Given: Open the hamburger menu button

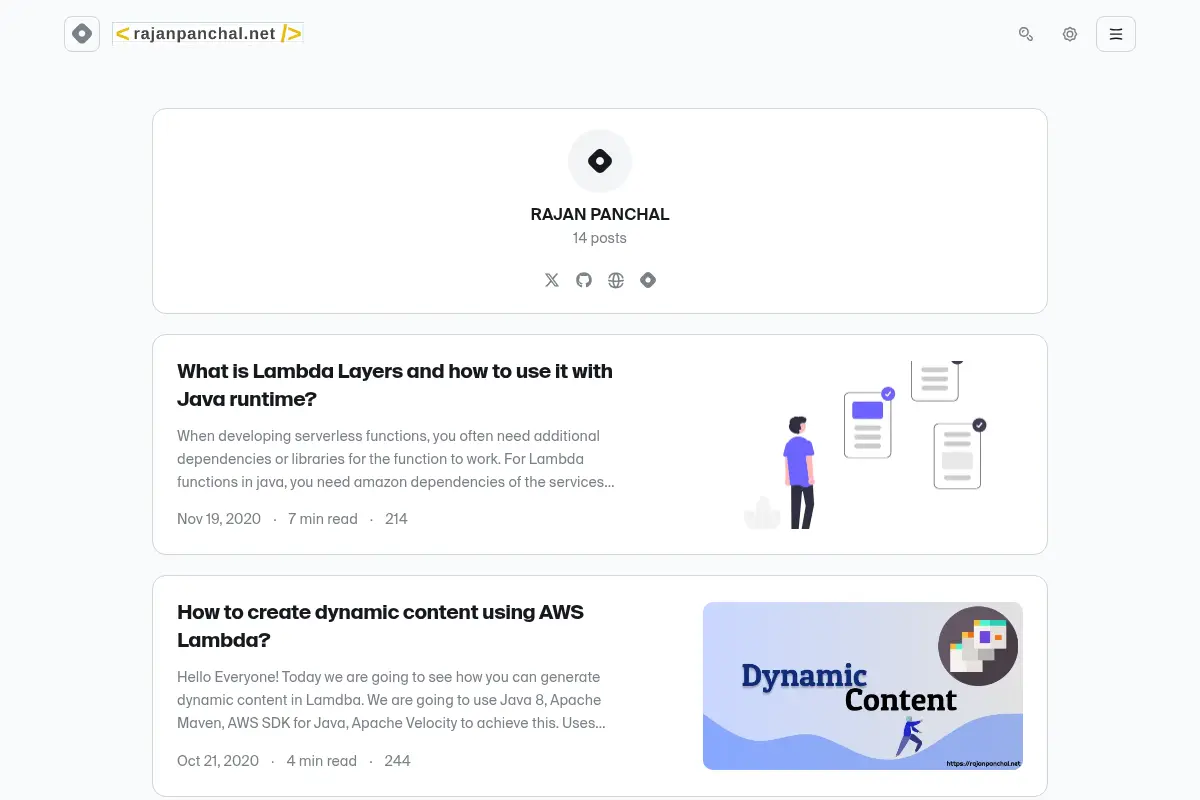Looking at the screenshot, I should (x=1116, y=34).
